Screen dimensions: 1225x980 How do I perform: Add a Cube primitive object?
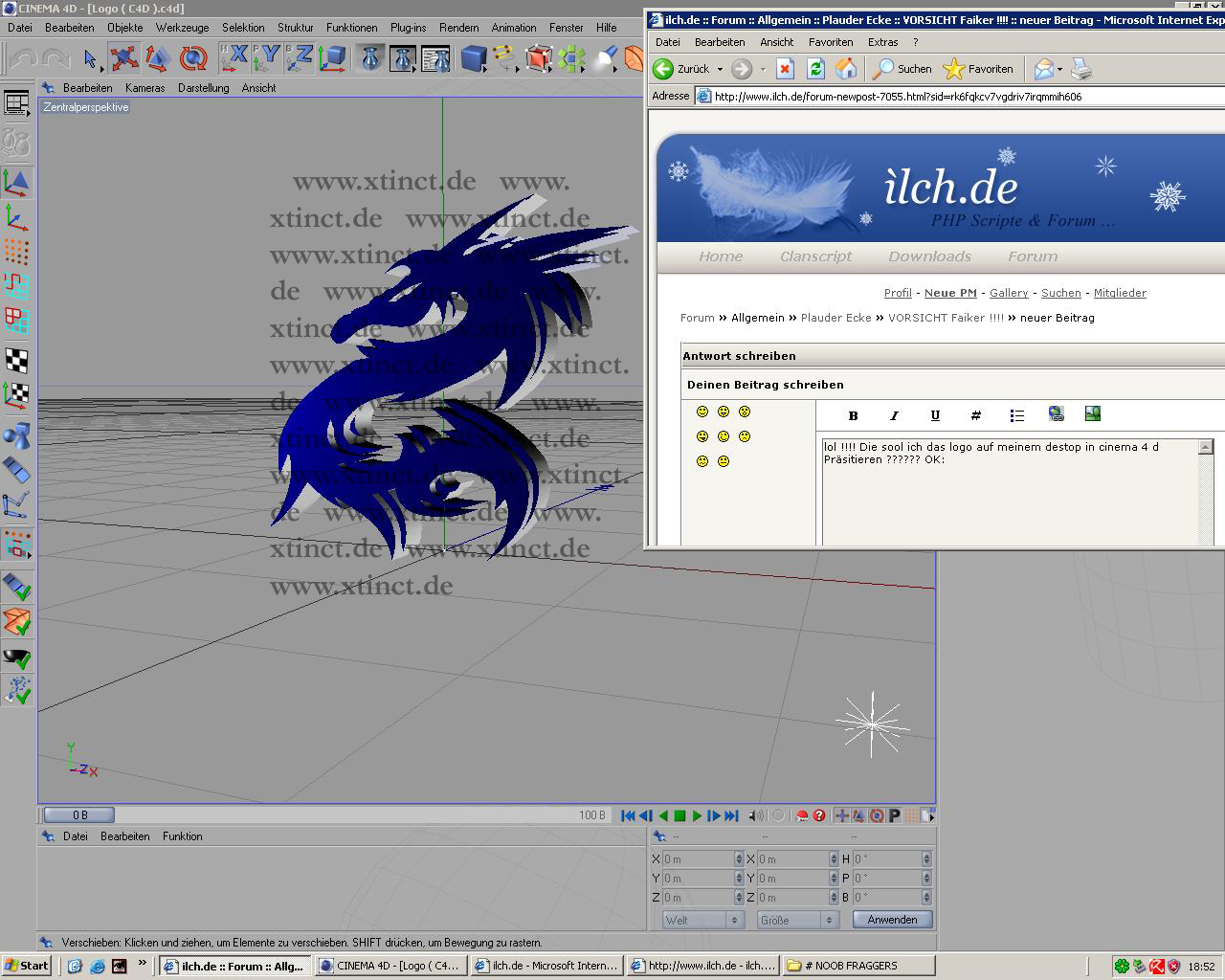click(x=474, y=59)
